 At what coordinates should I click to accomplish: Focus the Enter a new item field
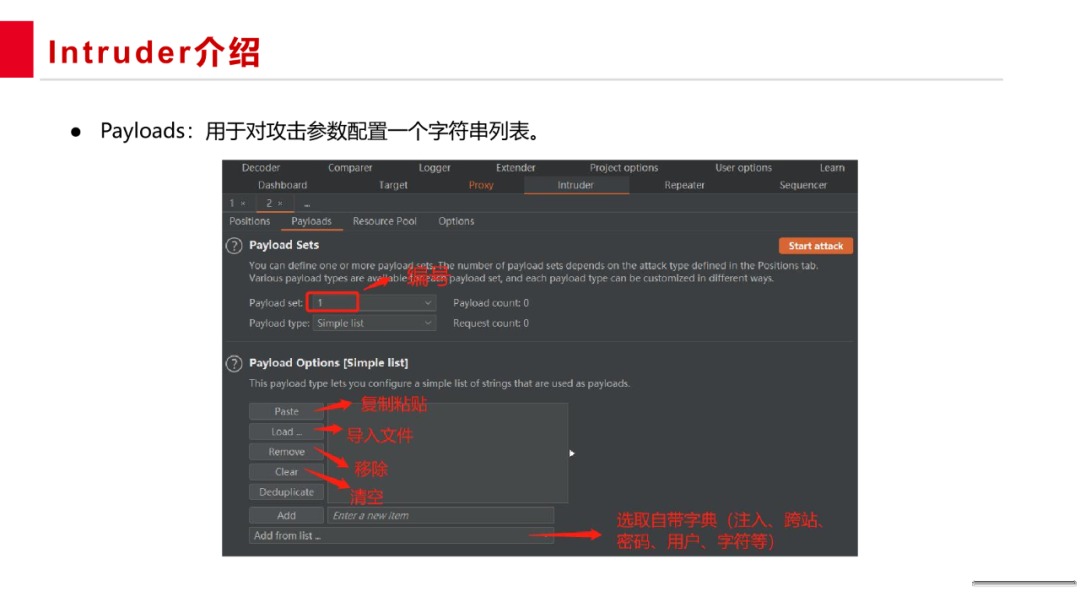tap(441, 515)
